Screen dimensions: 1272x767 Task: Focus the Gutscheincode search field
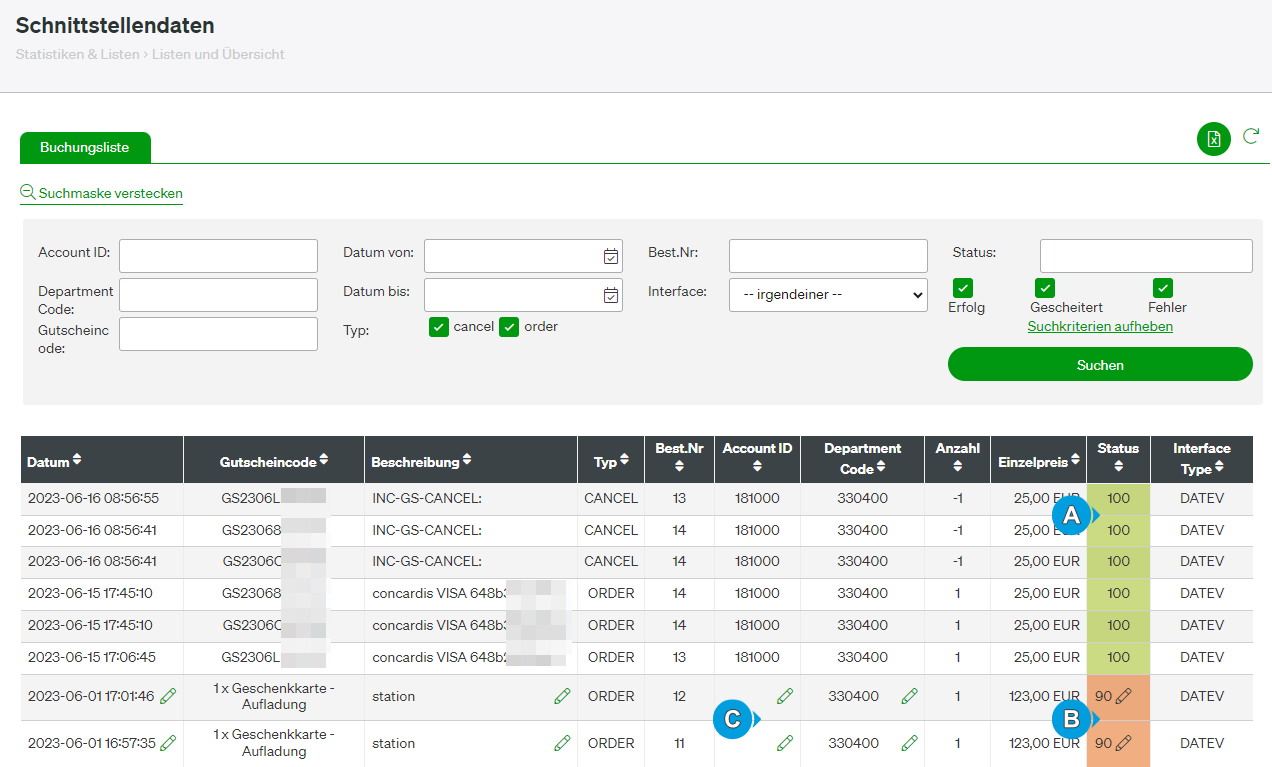(x=218, y=334)
